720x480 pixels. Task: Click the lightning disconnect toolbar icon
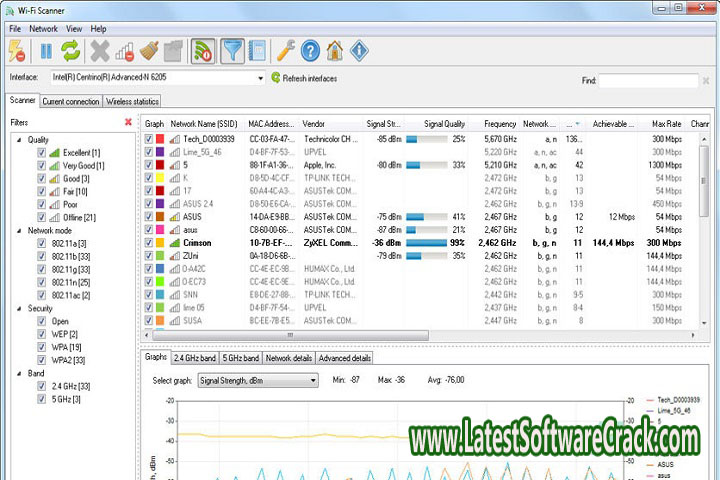pyautogui.click(x=17, y=51)
